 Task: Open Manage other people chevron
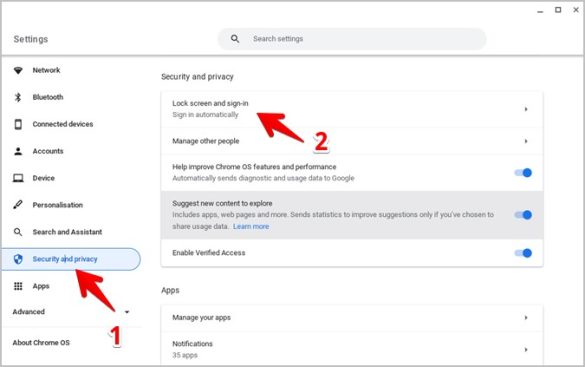[526, 141]
